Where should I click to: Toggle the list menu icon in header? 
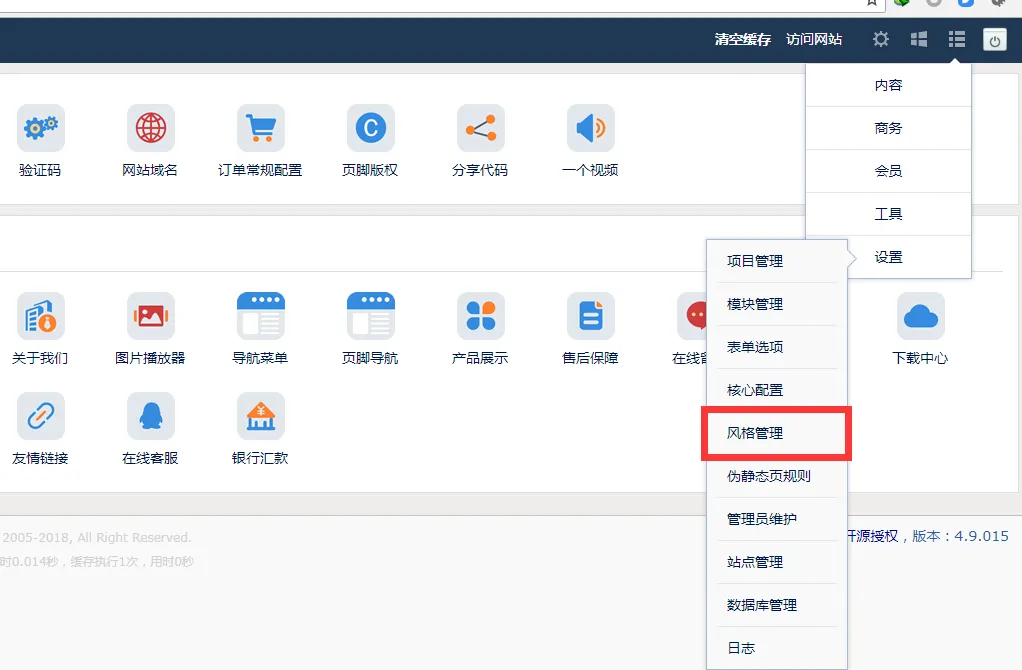point(957,39)
